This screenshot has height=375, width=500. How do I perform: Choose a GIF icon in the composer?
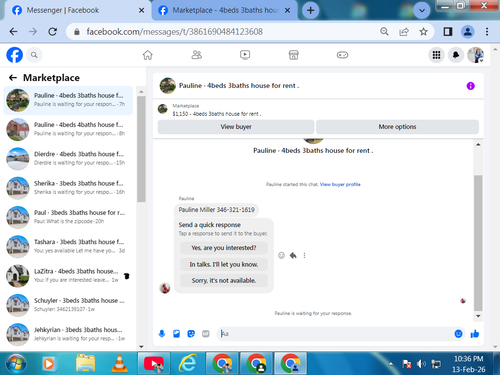(x=206, y=334)
